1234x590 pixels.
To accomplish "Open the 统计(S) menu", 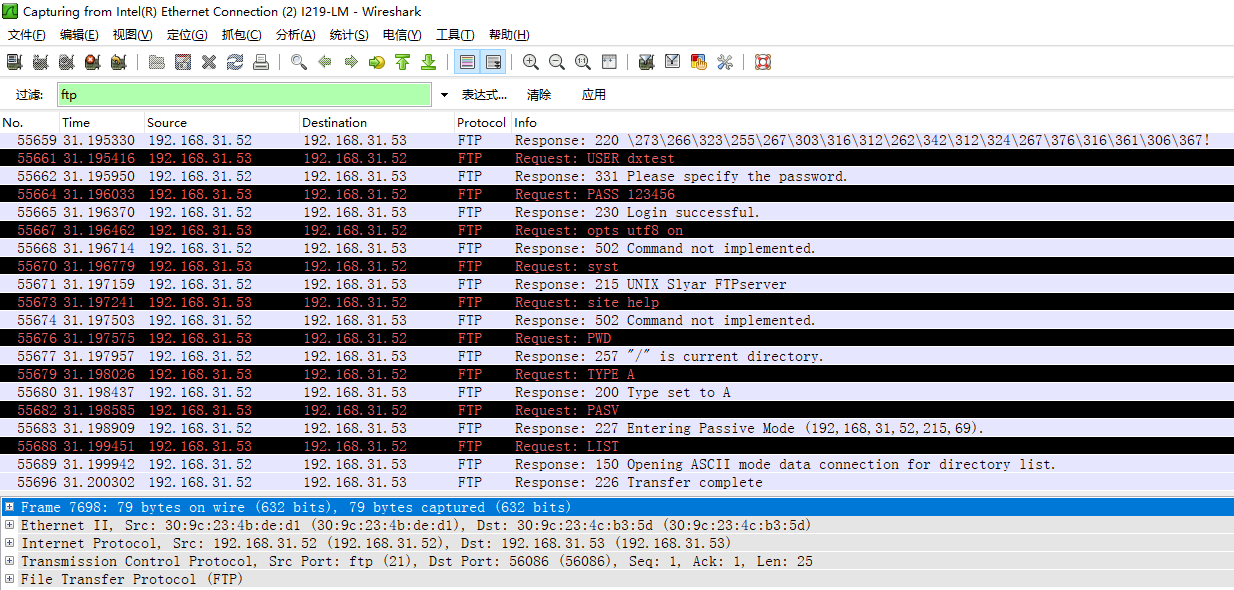I will [349, 35].
